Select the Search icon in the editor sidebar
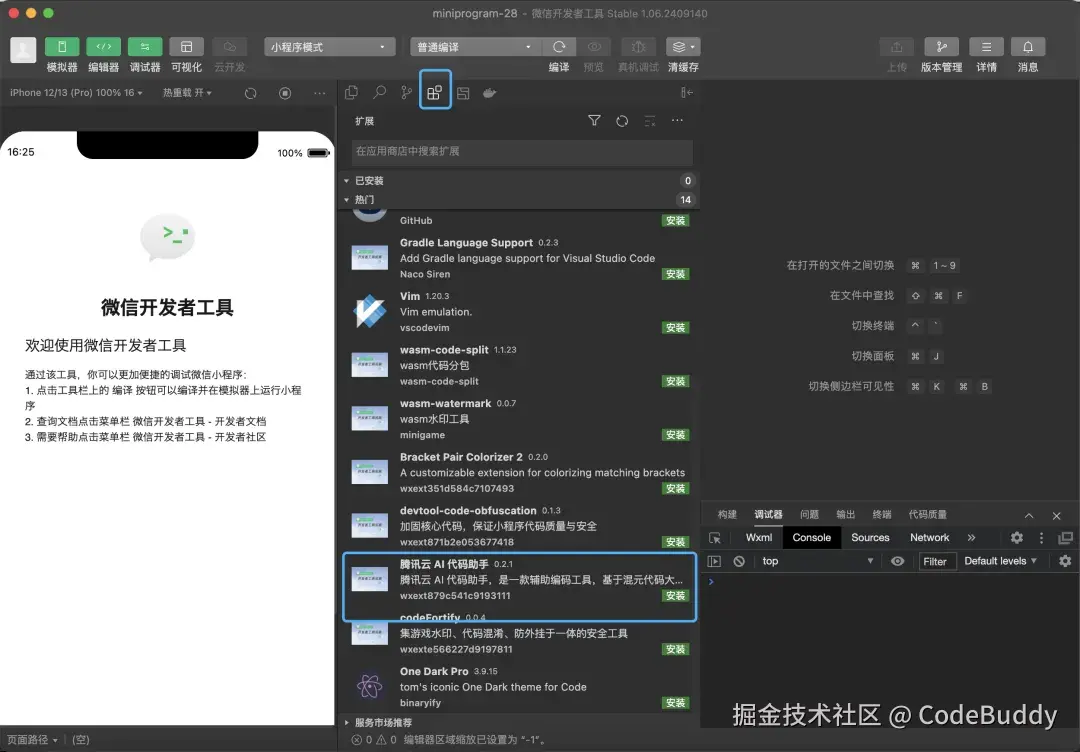The height and width of the screenshot is (752, 1080). click(380, 90)
